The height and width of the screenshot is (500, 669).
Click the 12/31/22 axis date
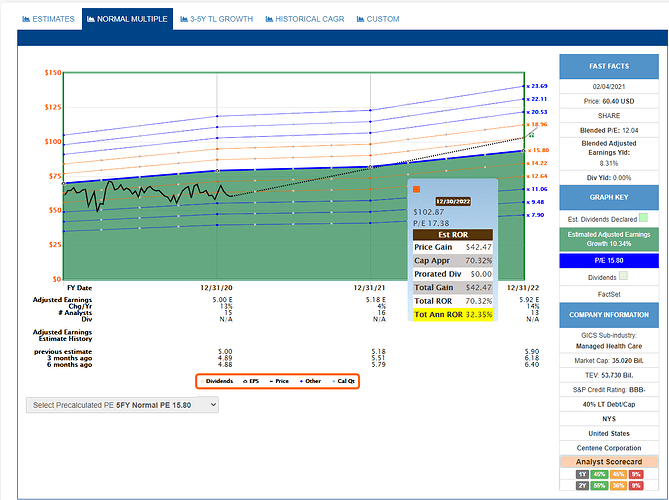tap(523, 288)
